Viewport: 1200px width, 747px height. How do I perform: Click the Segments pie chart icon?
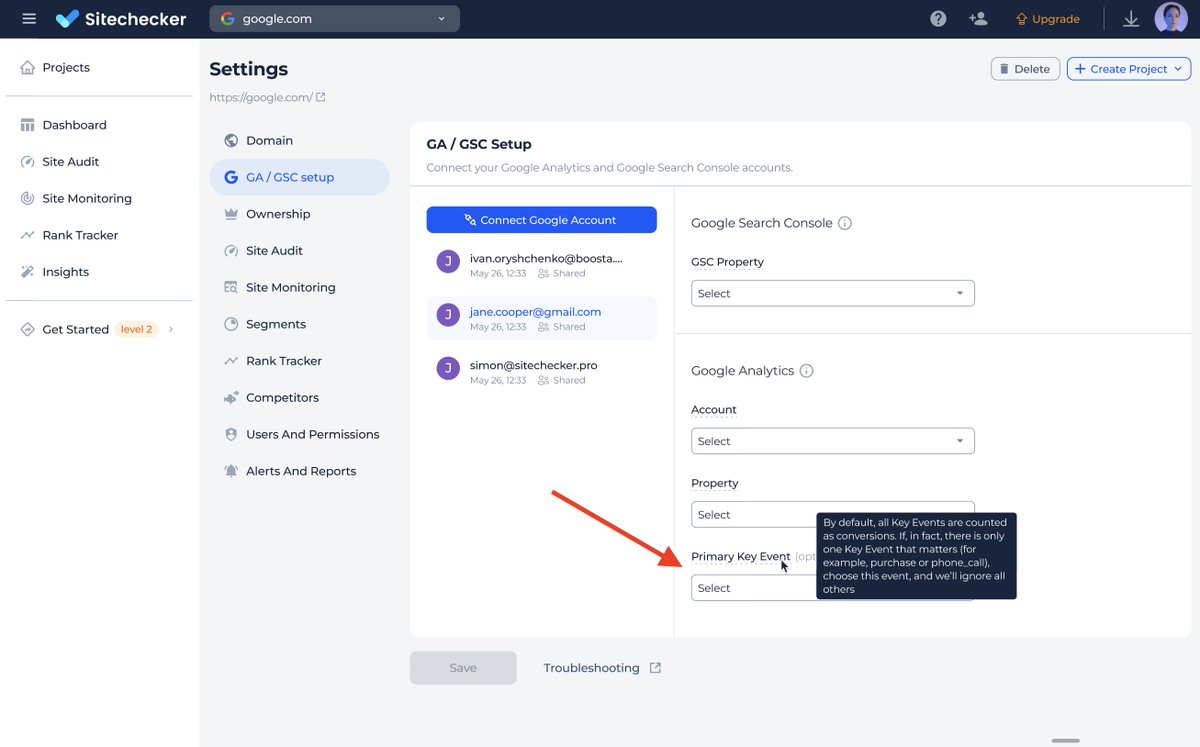(x=231, y=324)
